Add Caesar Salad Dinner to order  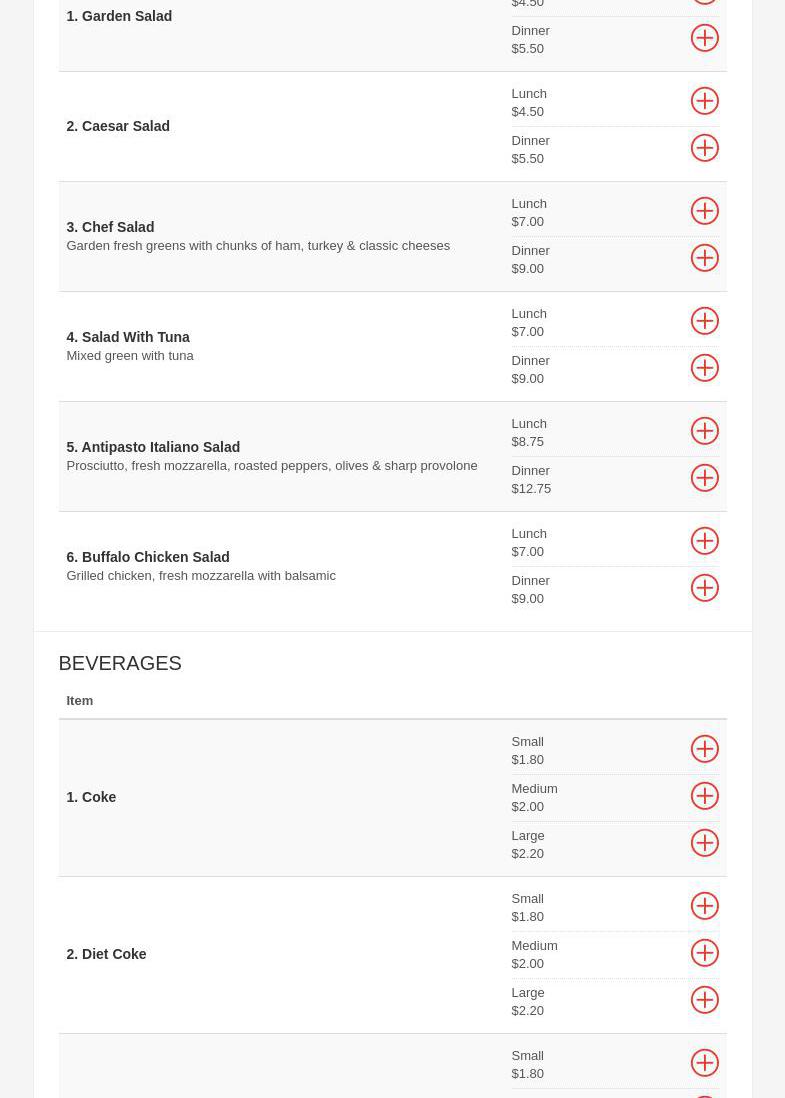pyautogui.click(x=704, y=148)
